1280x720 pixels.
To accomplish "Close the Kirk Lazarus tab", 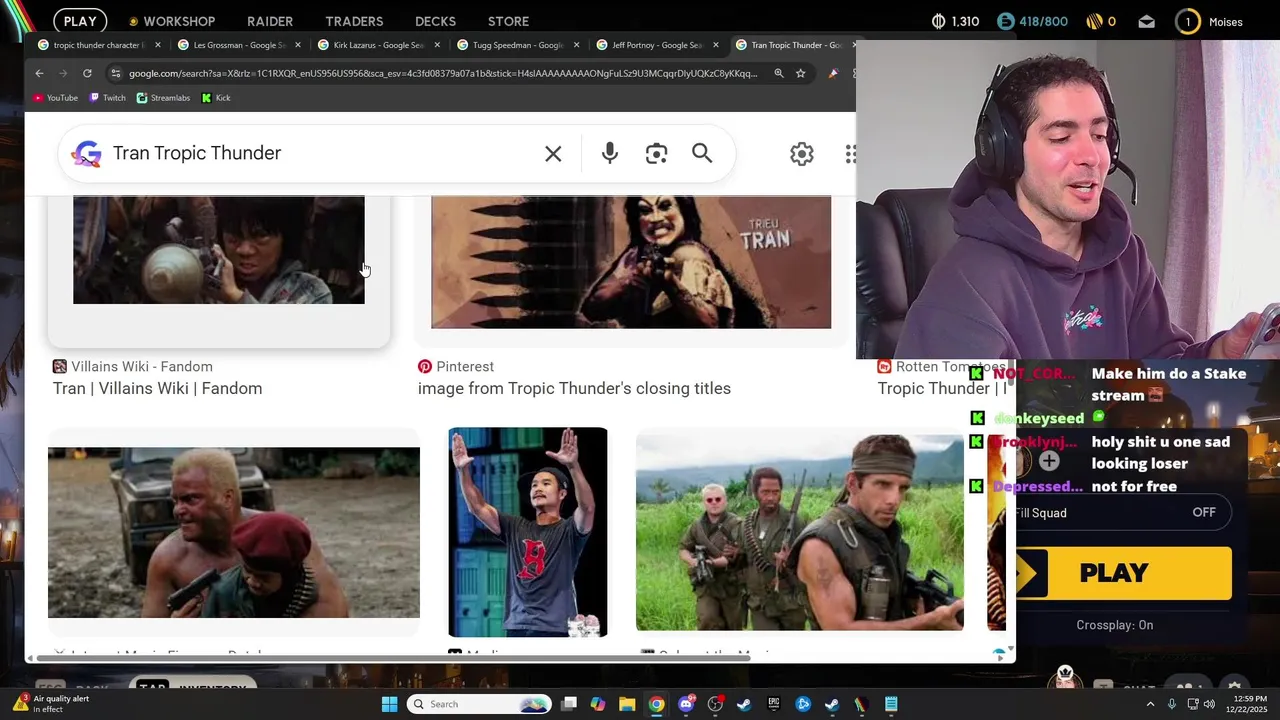I will [437, 45].
